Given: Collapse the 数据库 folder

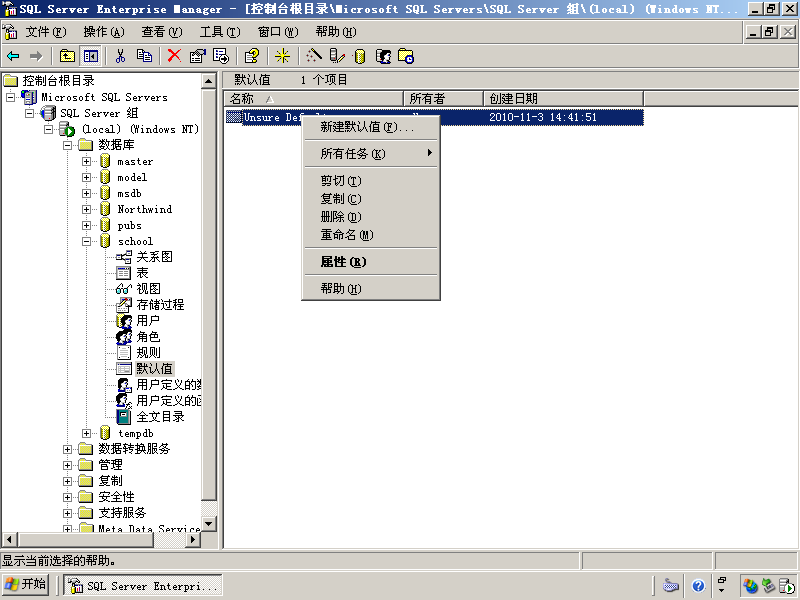Looking at the screenshot, I should coord(67,145).
